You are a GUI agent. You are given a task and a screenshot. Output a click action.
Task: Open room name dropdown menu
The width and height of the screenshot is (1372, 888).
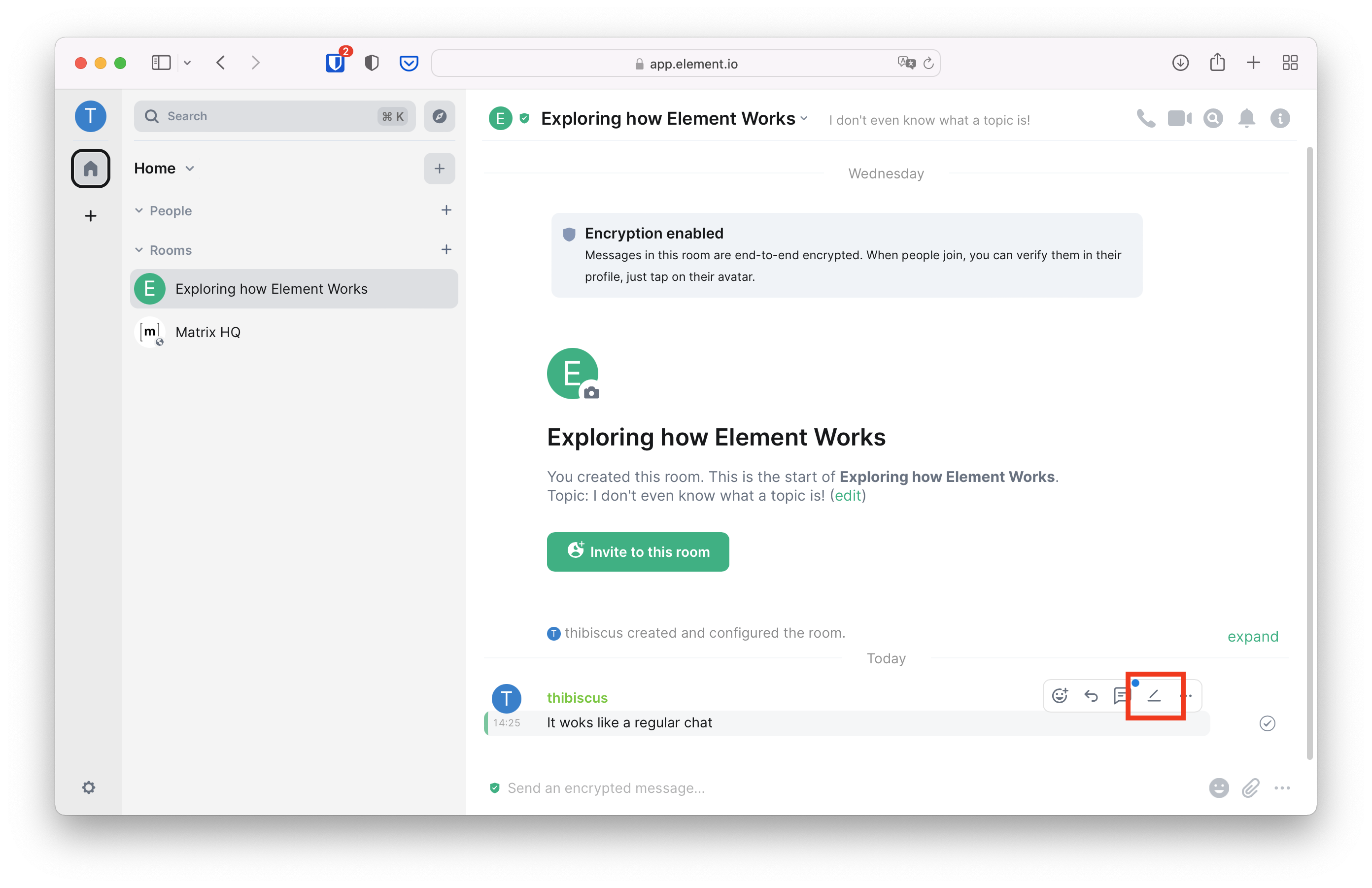(x=804, y=119)
